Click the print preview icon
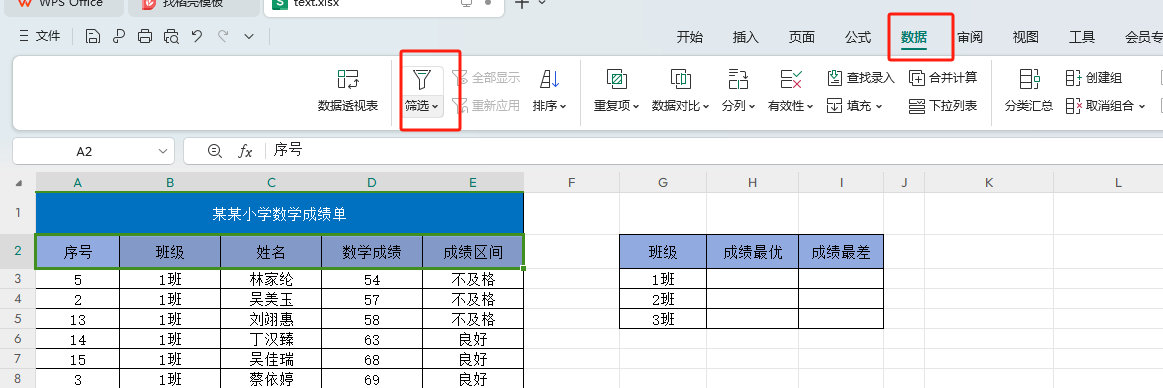Image resolution: width=1163 pixels, height=388 pixels. tap(171, 36)
